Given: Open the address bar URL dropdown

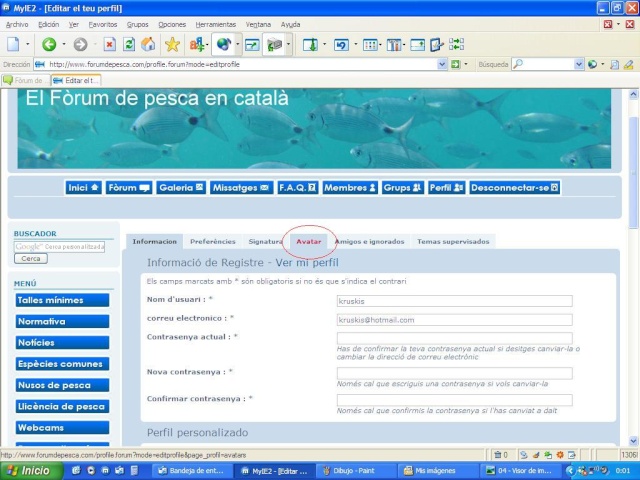Looking at the screenshot, I should click(442, 64).
